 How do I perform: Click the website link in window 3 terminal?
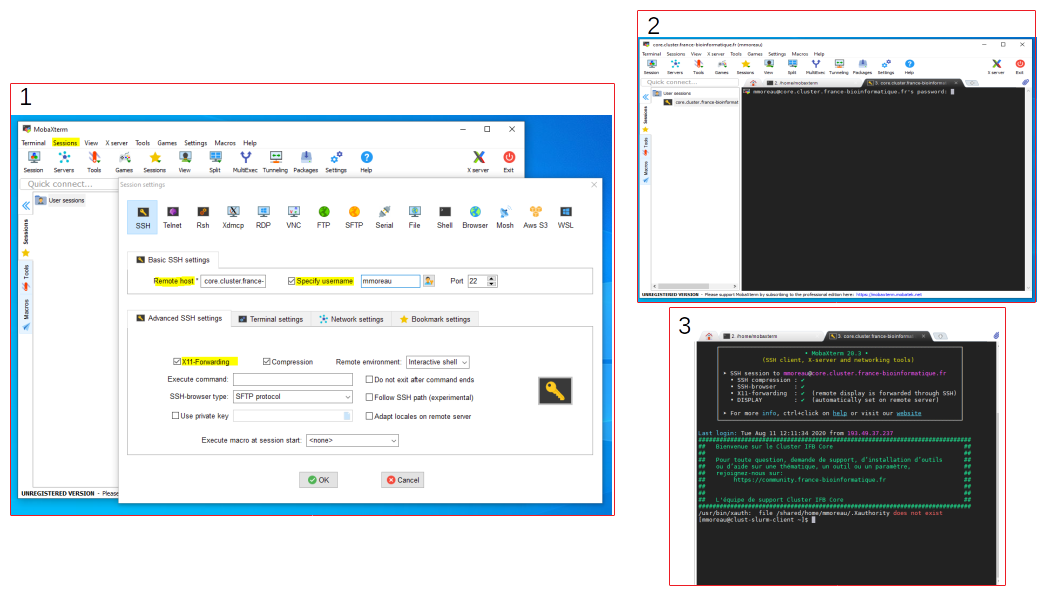click(908, 413)
